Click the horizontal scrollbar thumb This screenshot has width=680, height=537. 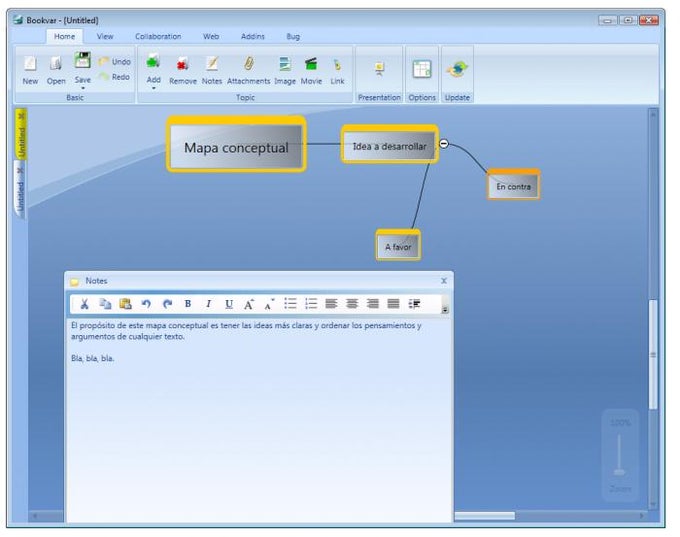[484, 516]
